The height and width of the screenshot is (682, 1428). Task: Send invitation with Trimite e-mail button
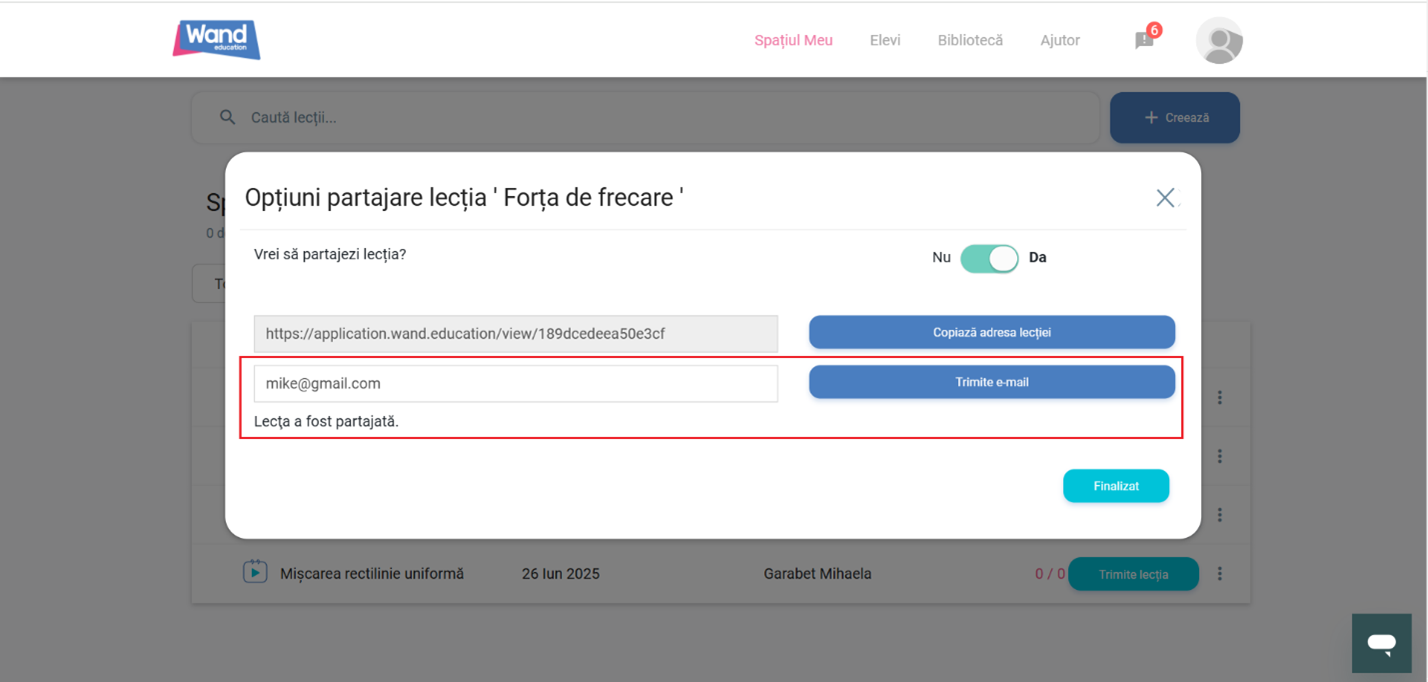991,382
